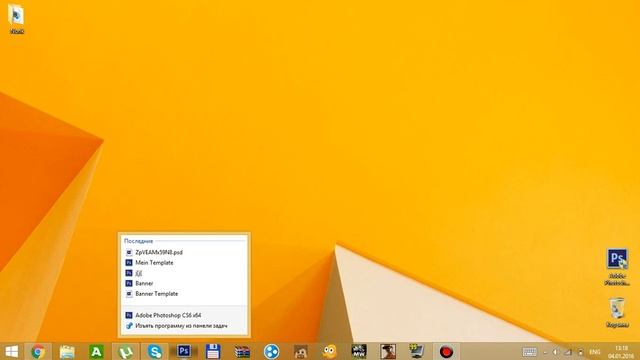Open Skype from the taskbar
Viewport: 640px width, 360px height.
pyautogui.click(x=155, y=351)
